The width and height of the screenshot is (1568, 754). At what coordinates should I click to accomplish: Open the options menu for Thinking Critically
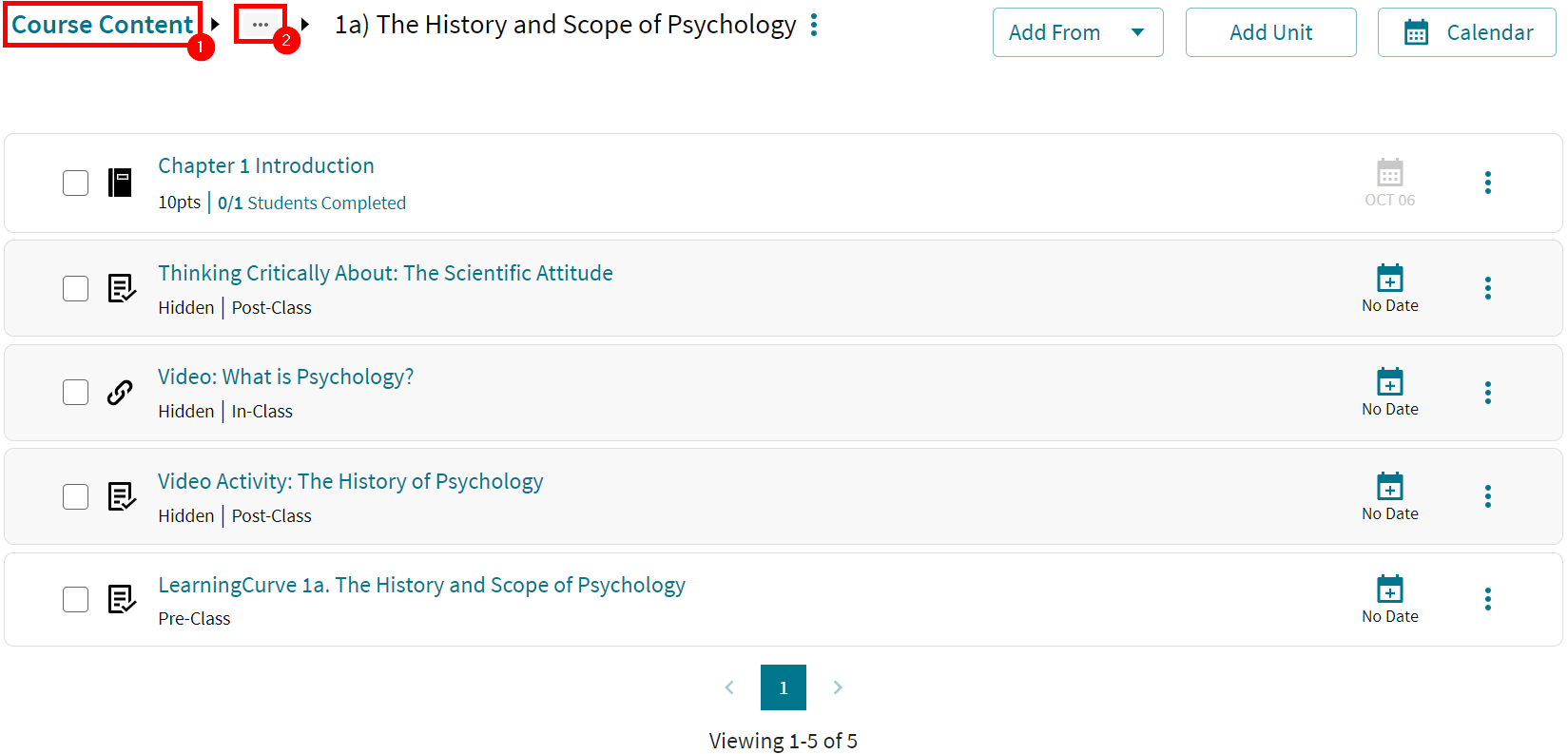pos(1488,288)
